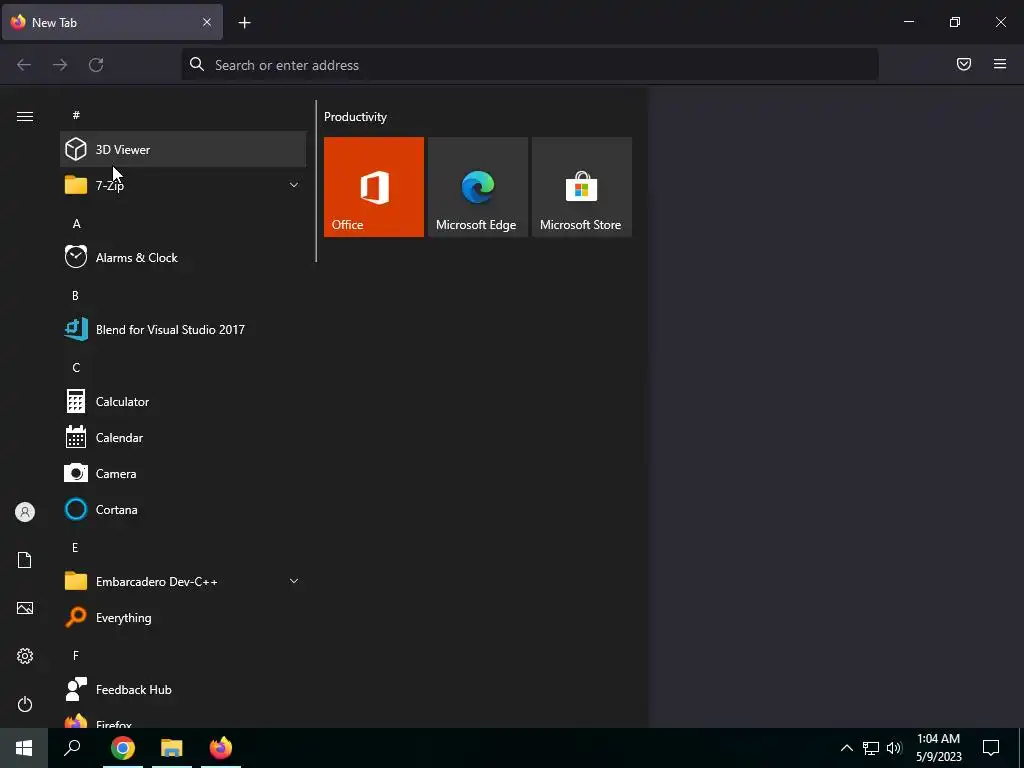Open File Explorer from the taskbar
1024x768 pixels.
[x=172, y=748]
